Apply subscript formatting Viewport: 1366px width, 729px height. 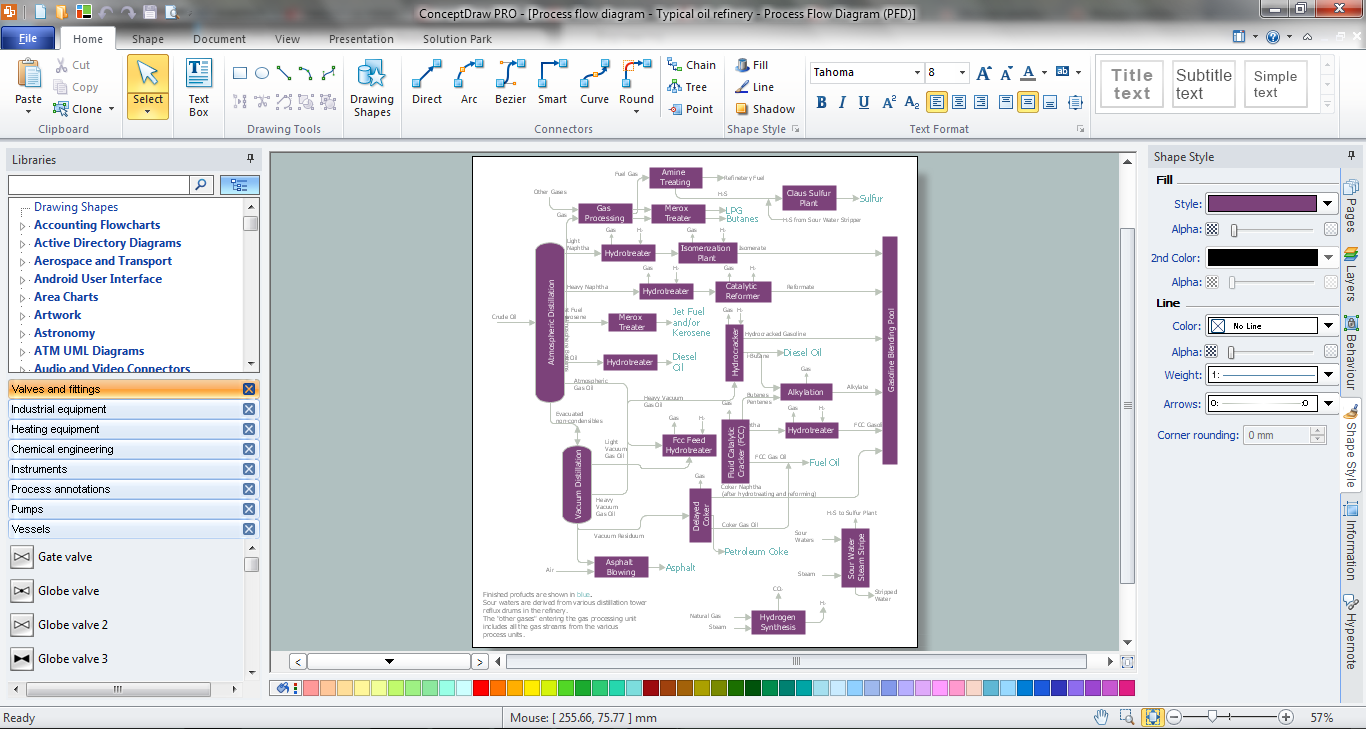coord(911,102)
